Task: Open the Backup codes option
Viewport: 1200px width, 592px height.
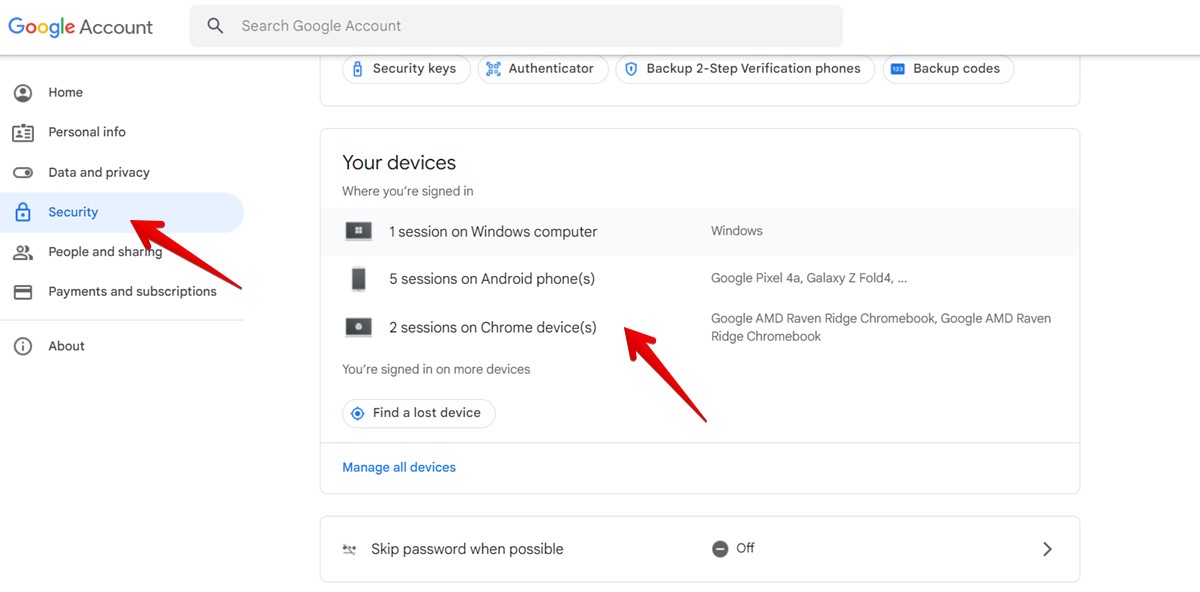Action: 947,68
